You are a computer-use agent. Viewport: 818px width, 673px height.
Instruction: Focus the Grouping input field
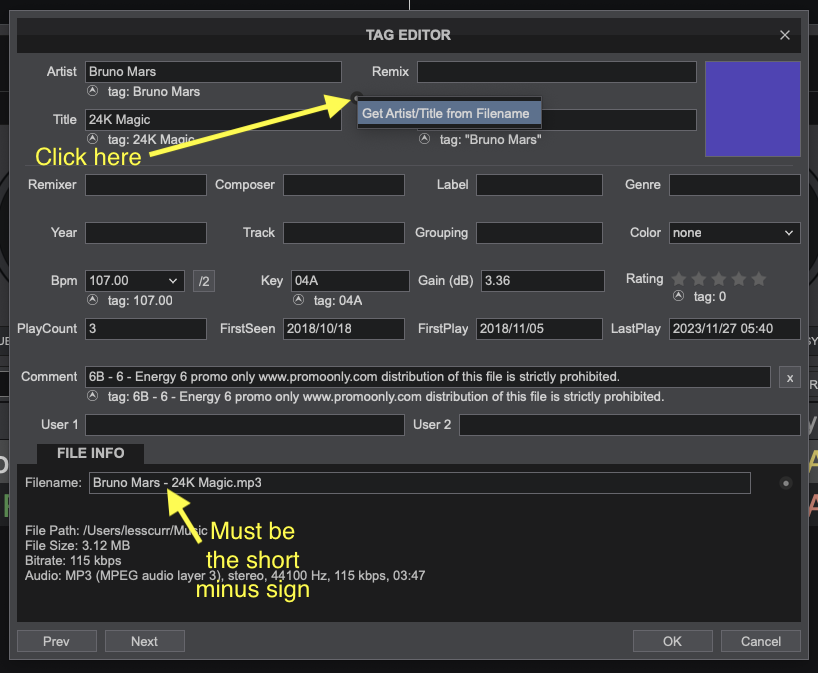[539, 233]
